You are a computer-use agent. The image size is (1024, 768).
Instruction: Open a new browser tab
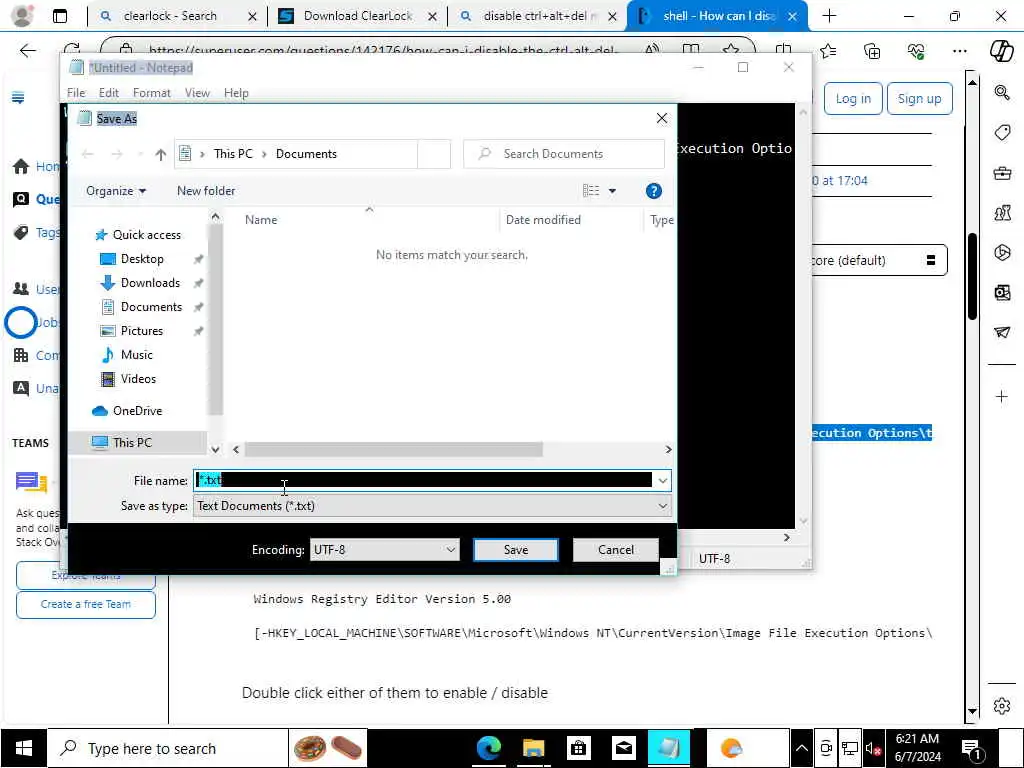click(x=829, y=16)
